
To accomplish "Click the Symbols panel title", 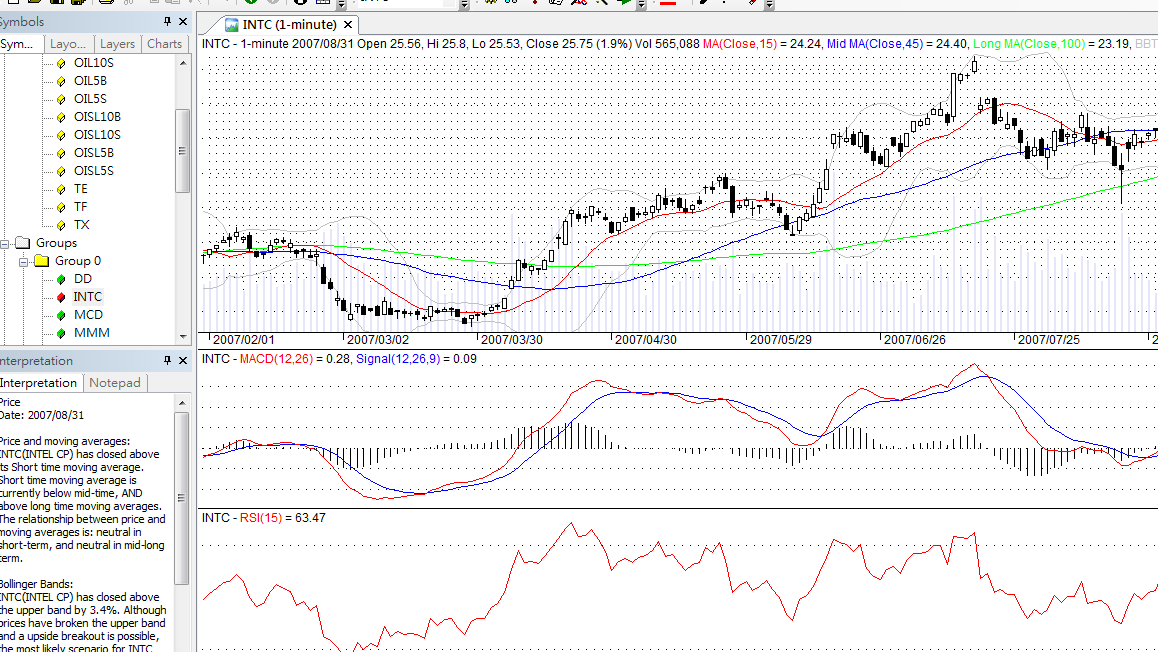I will (x=22, y=22).
